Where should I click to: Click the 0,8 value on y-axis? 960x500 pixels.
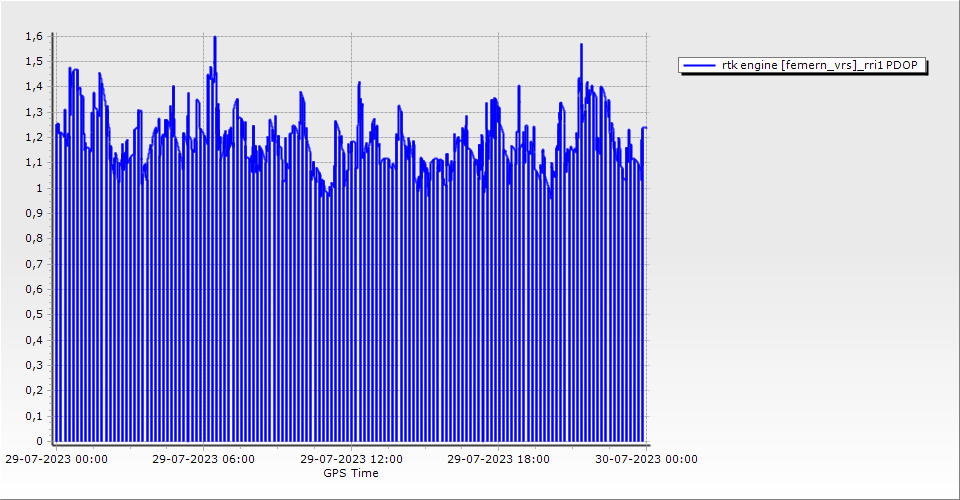coord(34,239)
